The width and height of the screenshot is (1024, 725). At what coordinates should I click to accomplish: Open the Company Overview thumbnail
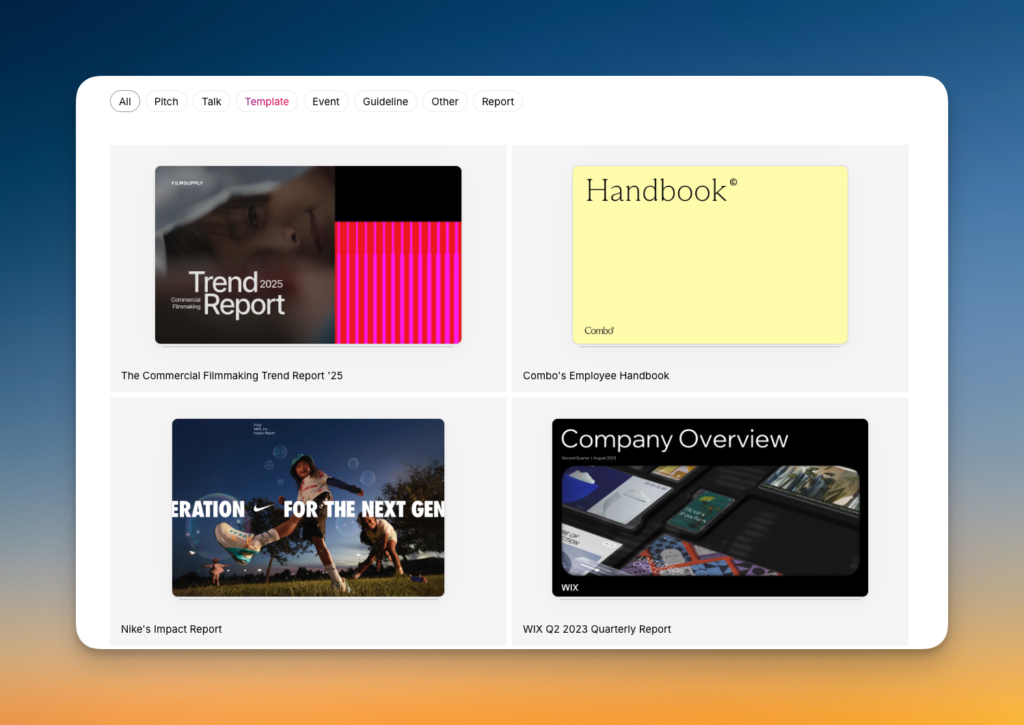[710, 508]
